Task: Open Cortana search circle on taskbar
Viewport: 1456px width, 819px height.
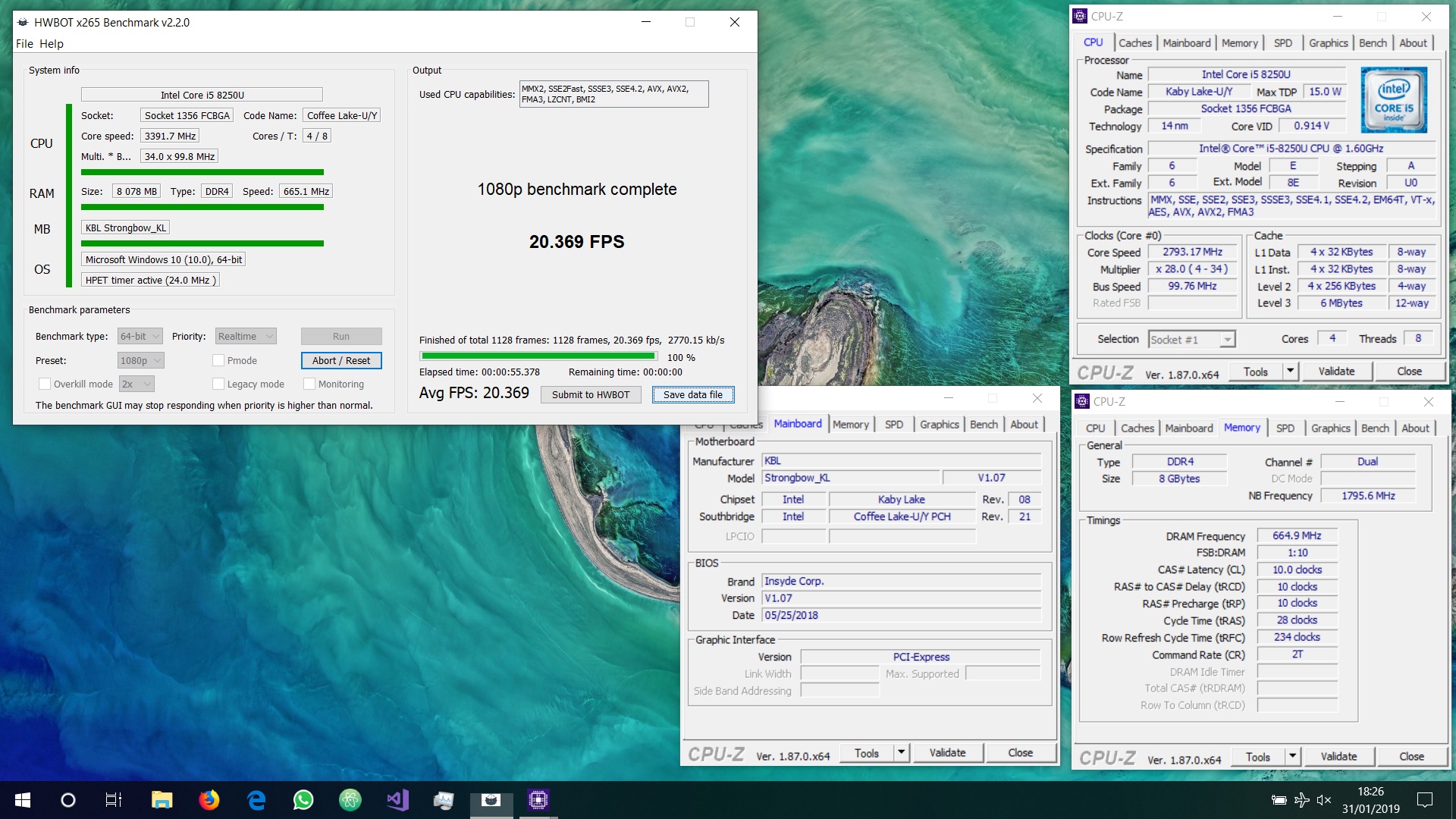Action: click(x=68, y=800)
